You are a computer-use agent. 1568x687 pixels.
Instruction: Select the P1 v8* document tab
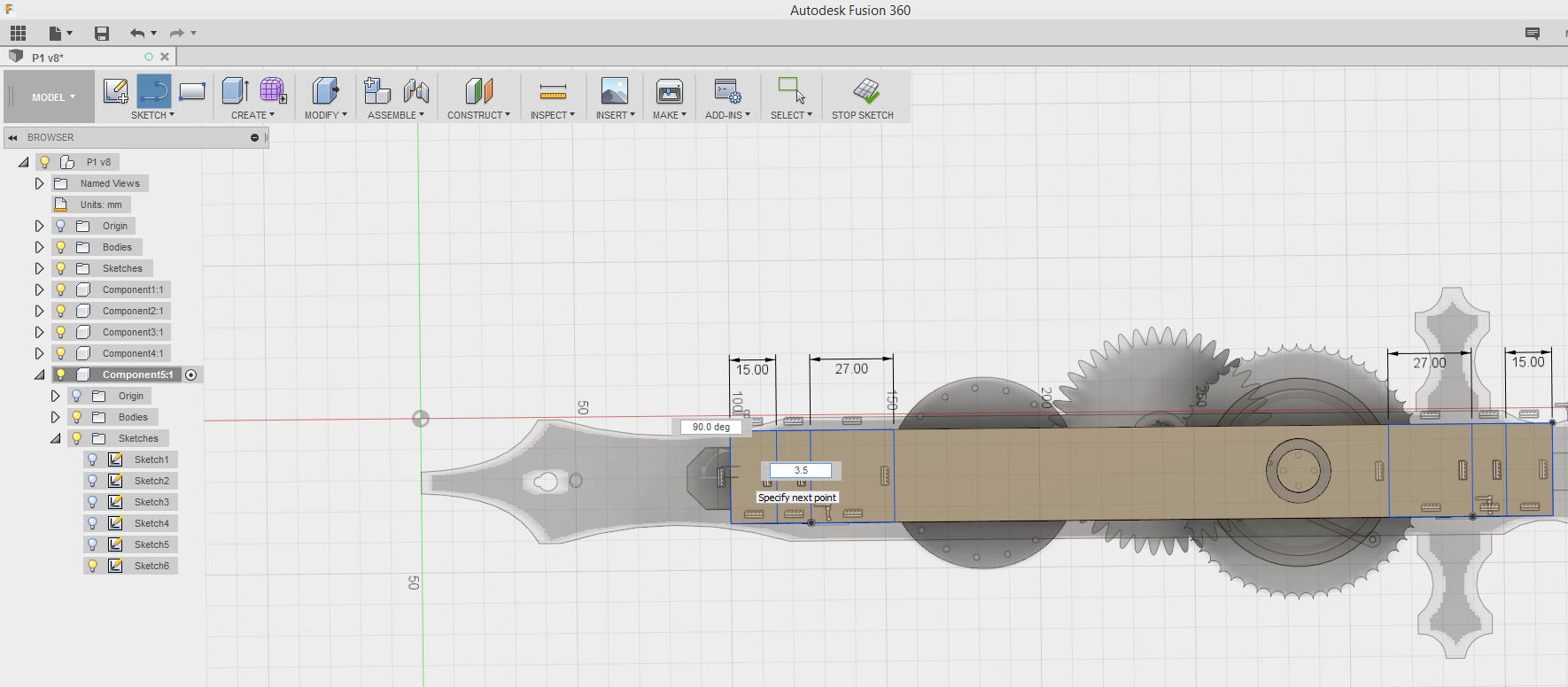click(89, 57)
